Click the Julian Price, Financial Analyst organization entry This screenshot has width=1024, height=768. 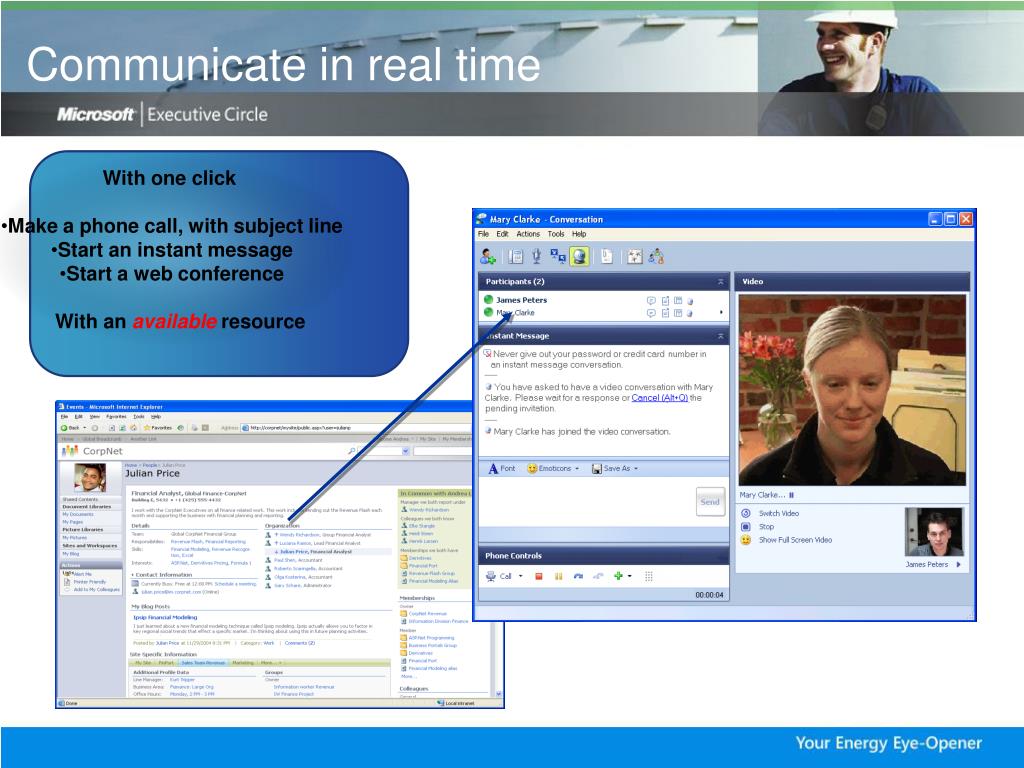(x=316, y=552)
